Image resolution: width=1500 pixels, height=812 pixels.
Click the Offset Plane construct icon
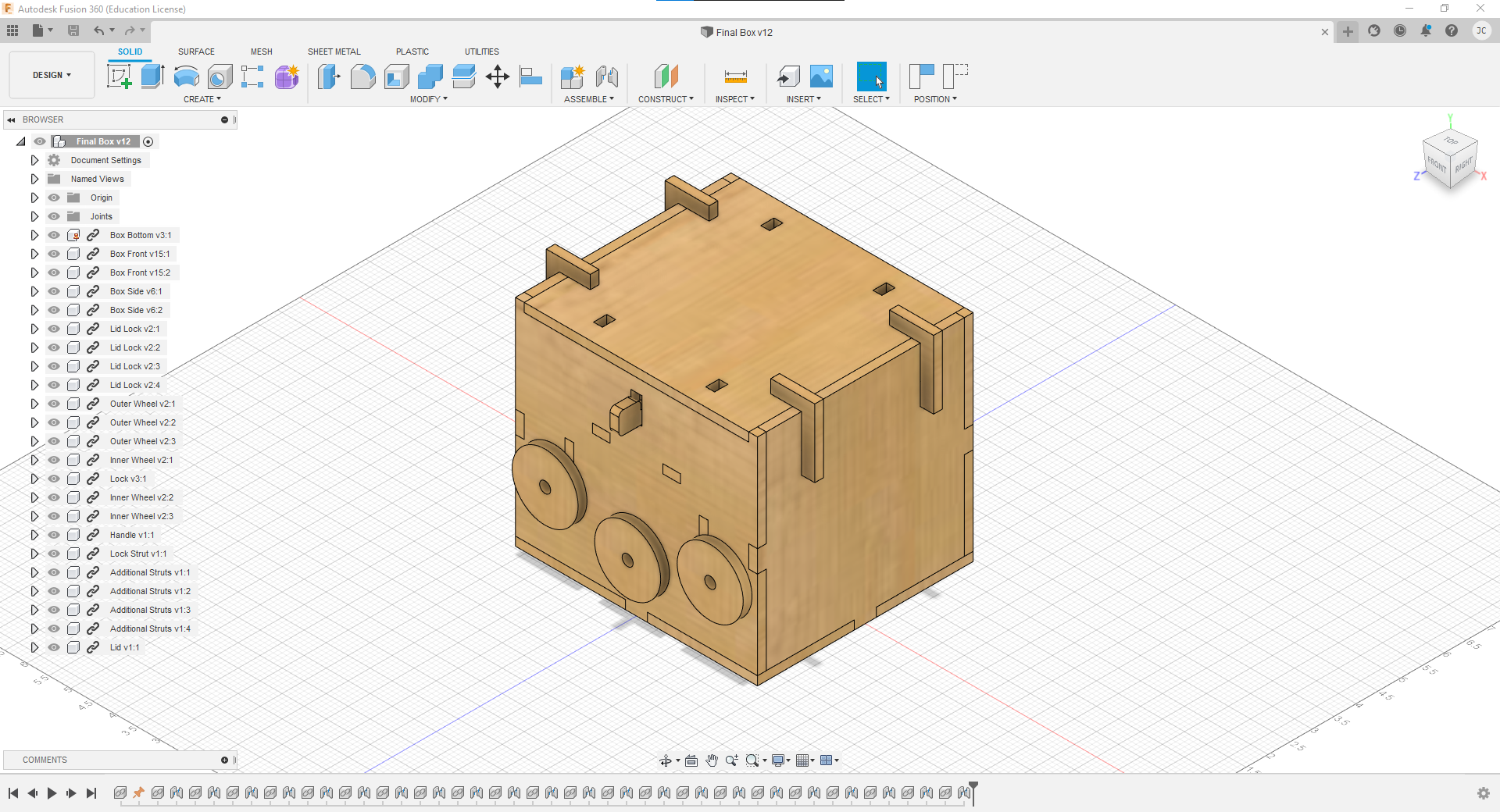click(x=666, y=77)
